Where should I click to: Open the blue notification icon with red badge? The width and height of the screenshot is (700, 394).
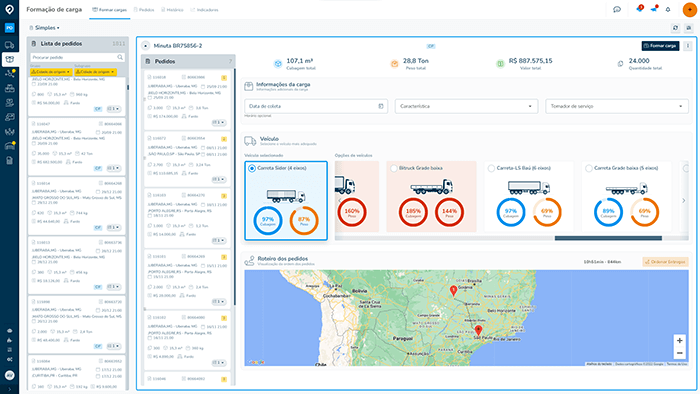(x=640, y=9)
